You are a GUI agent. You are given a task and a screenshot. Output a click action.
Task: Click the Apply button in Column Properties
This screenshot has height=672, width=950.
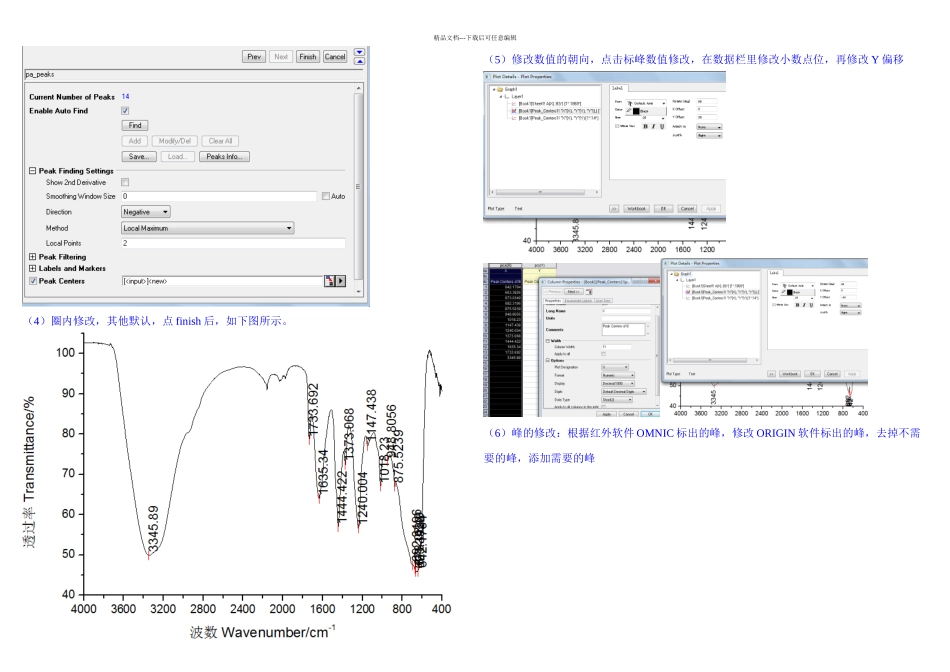coord(606,414)
